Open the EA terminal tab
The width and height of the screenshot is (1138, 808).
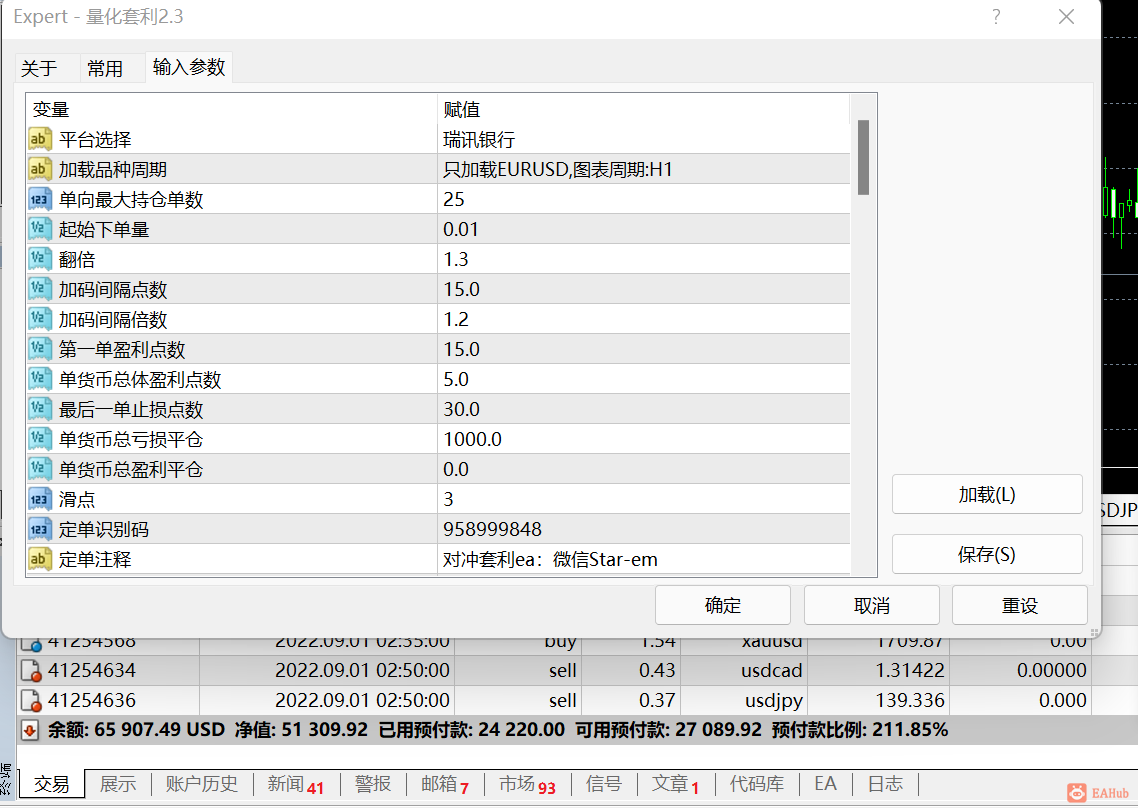pos(825,784)
